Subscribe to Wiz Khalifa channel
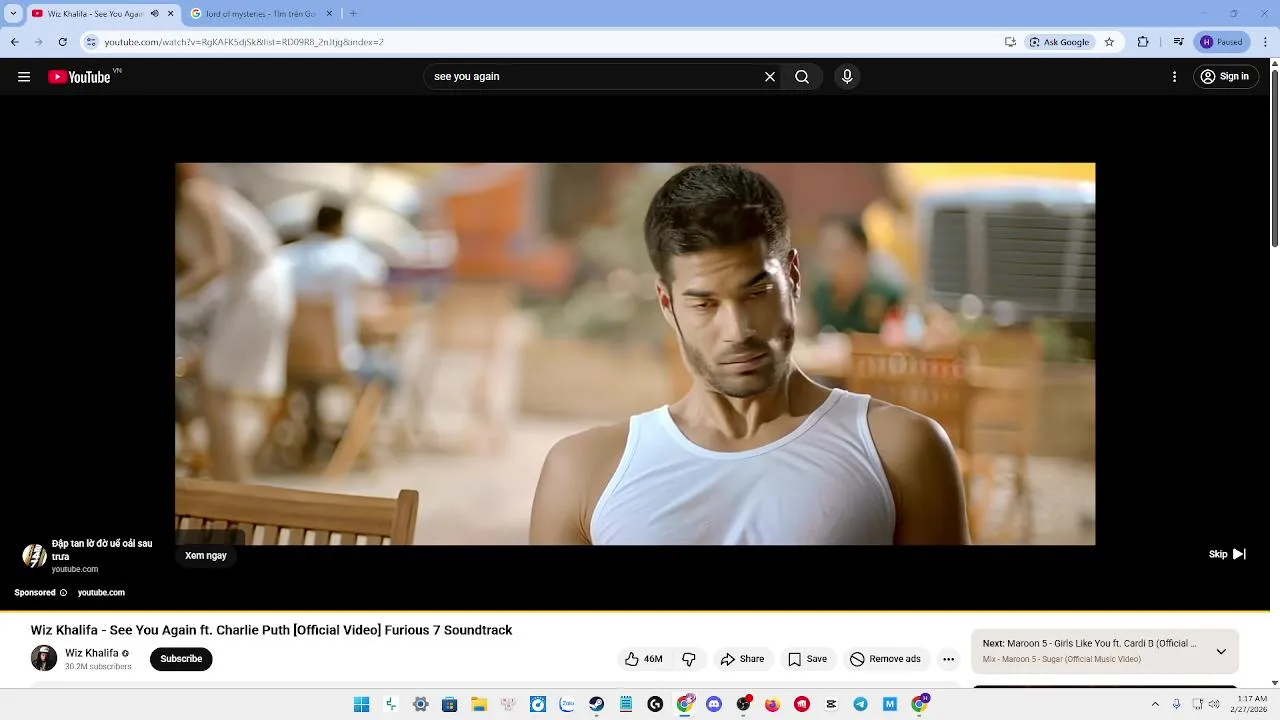The height and width of the screenshot is (720, 1280). [x=181, y=659]
